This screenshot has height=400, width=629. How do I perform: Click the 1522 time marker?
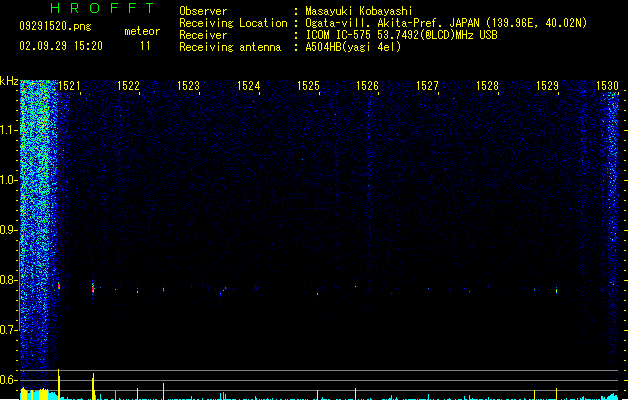click(128, 86)
